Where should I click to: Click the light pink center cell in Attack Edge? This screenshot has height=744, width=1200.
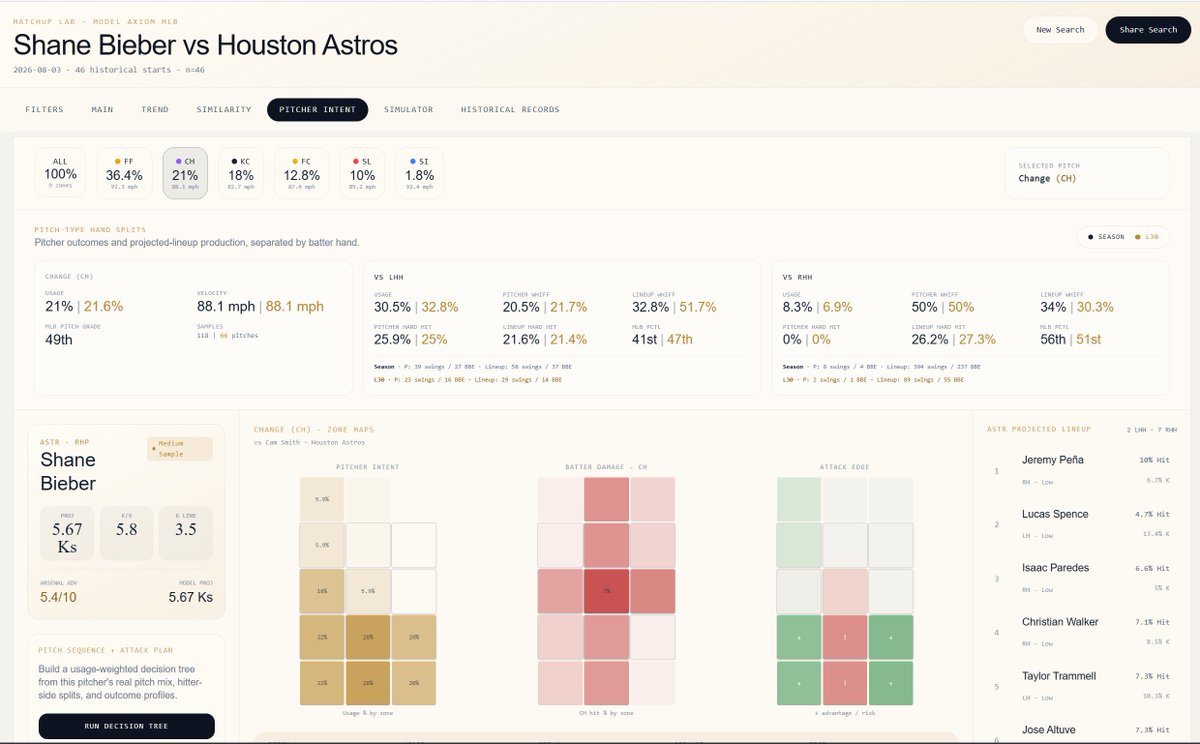click(x=845, y=591)
